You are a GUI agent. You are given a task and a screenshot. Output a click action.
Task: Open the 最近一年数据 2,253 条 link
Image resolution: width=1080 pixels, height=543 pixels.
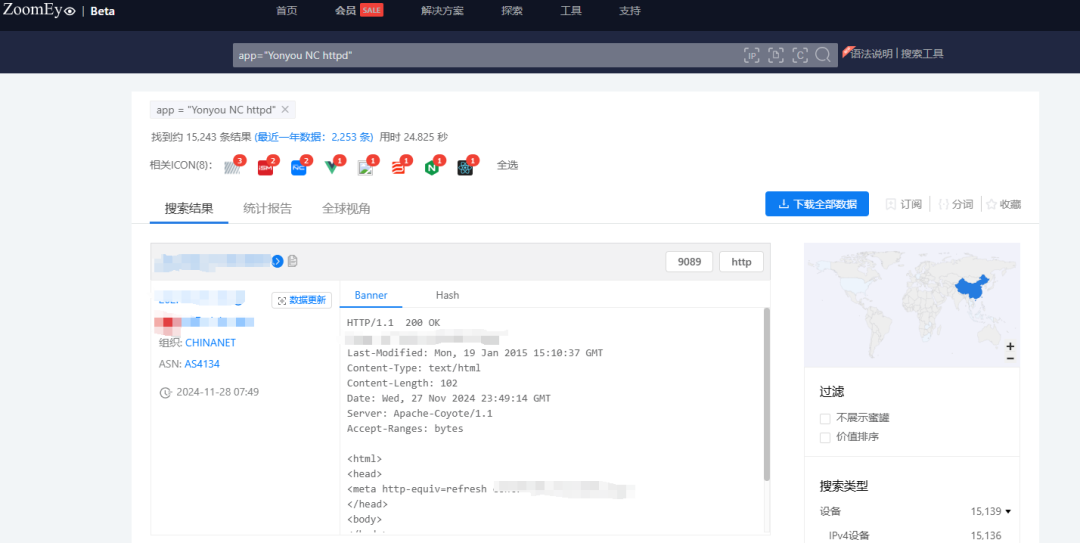click(315, 137)
